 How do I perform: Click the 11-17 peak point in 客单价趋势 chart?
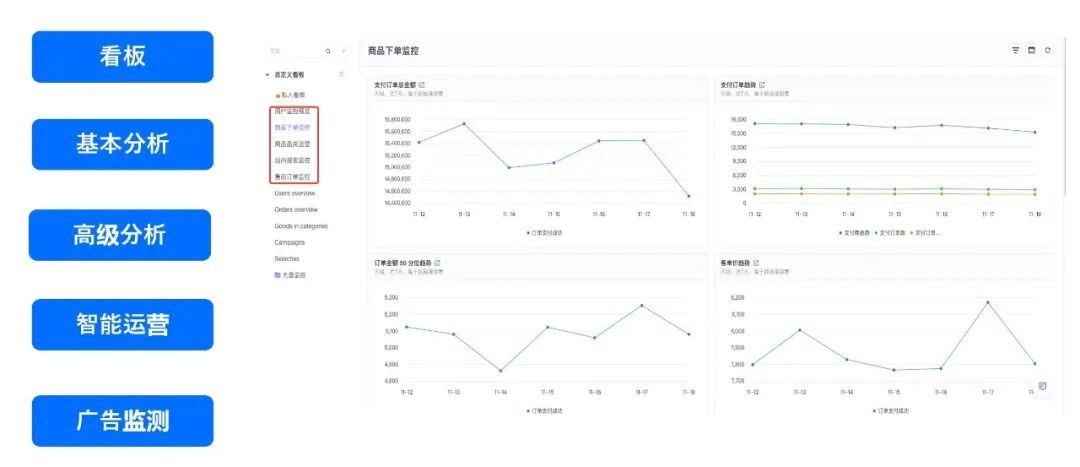[x=988, y=302]
